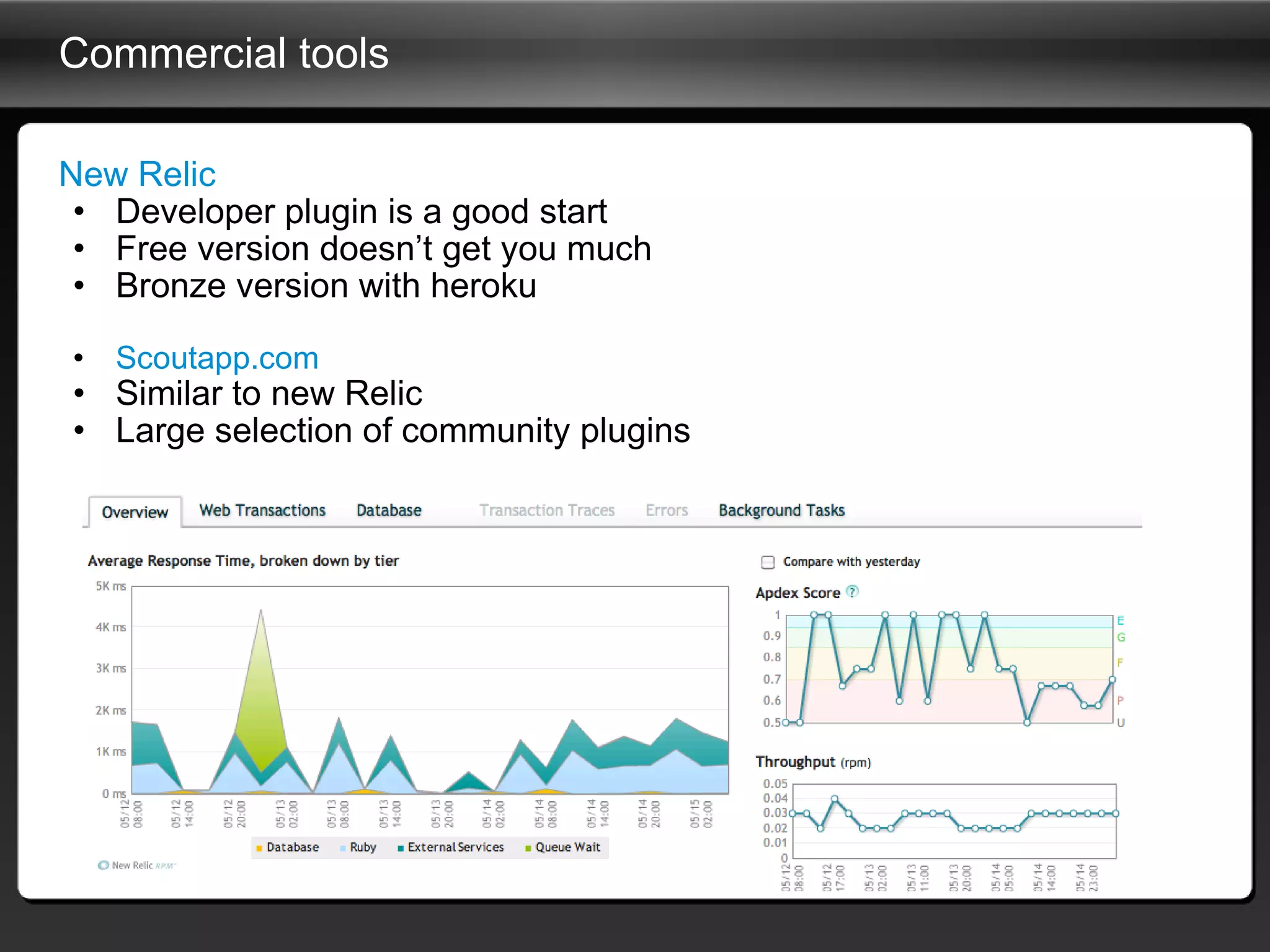
Task: Click the Throughput (rpm) heading
Action: pyautogui.click(x=813, y=762)
